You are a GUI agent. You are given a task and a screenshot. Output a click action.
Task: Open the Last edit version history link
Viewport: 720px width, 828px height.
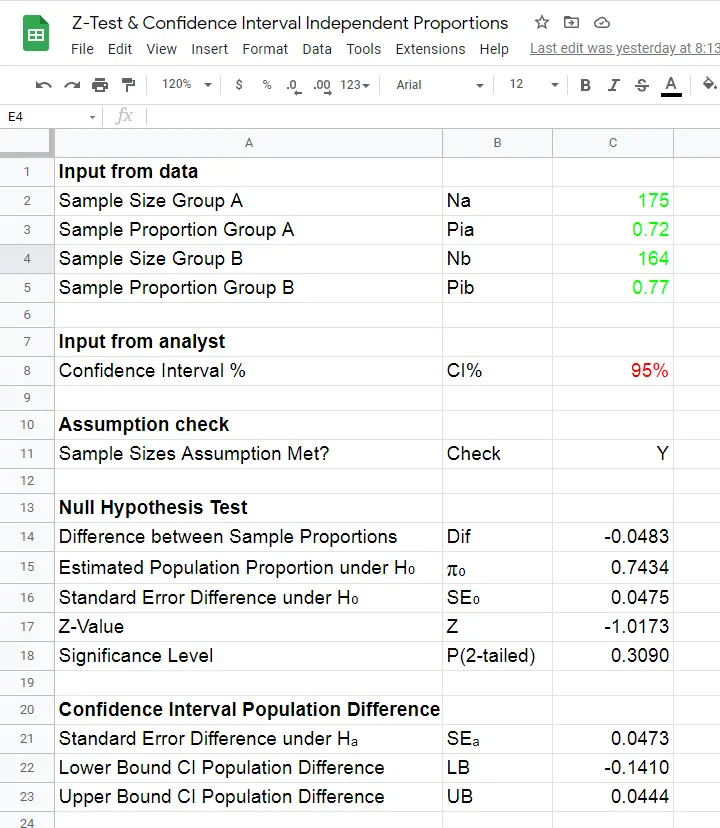[x=625, y=48]
